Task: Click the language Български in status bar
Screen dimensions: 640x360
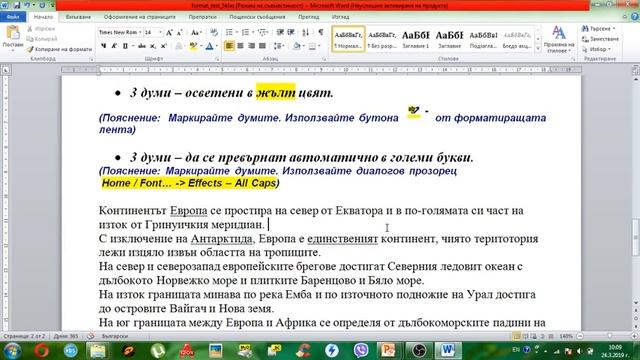Action: pos(115,336)
